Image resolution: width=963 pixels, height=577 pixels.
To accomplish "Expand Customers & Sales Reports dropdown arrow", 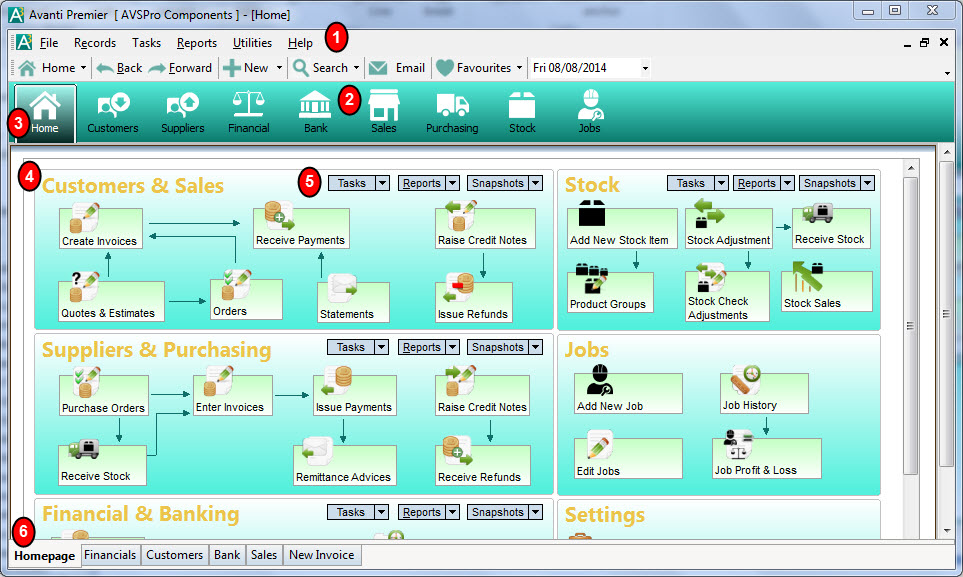I will [452, 183].
